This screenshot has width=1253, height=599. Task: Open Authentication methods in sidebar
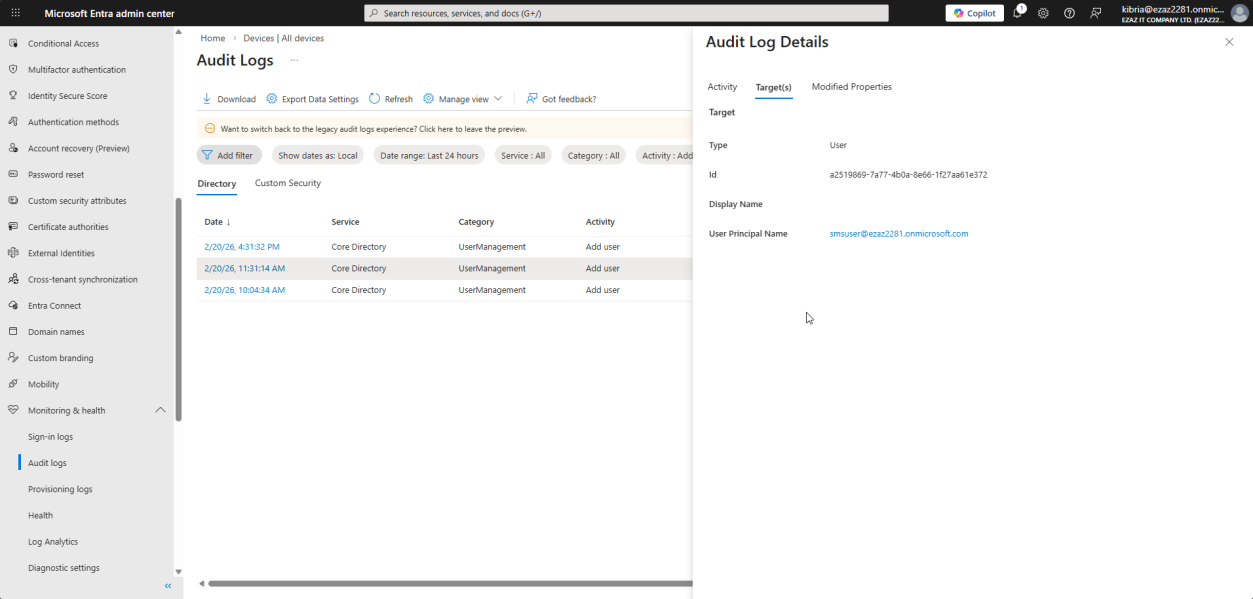coord(73,122)
